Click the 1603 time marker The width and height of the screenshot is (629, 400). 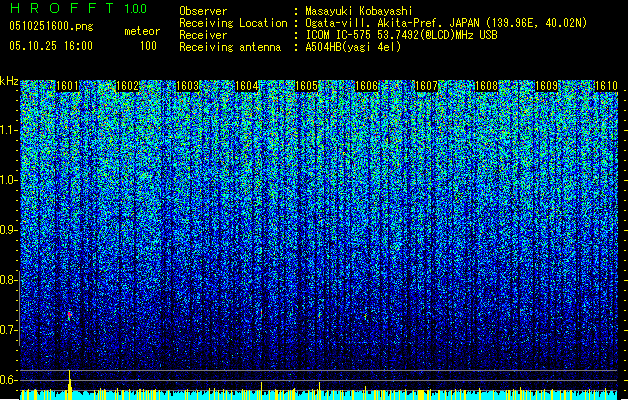[187, 86]
